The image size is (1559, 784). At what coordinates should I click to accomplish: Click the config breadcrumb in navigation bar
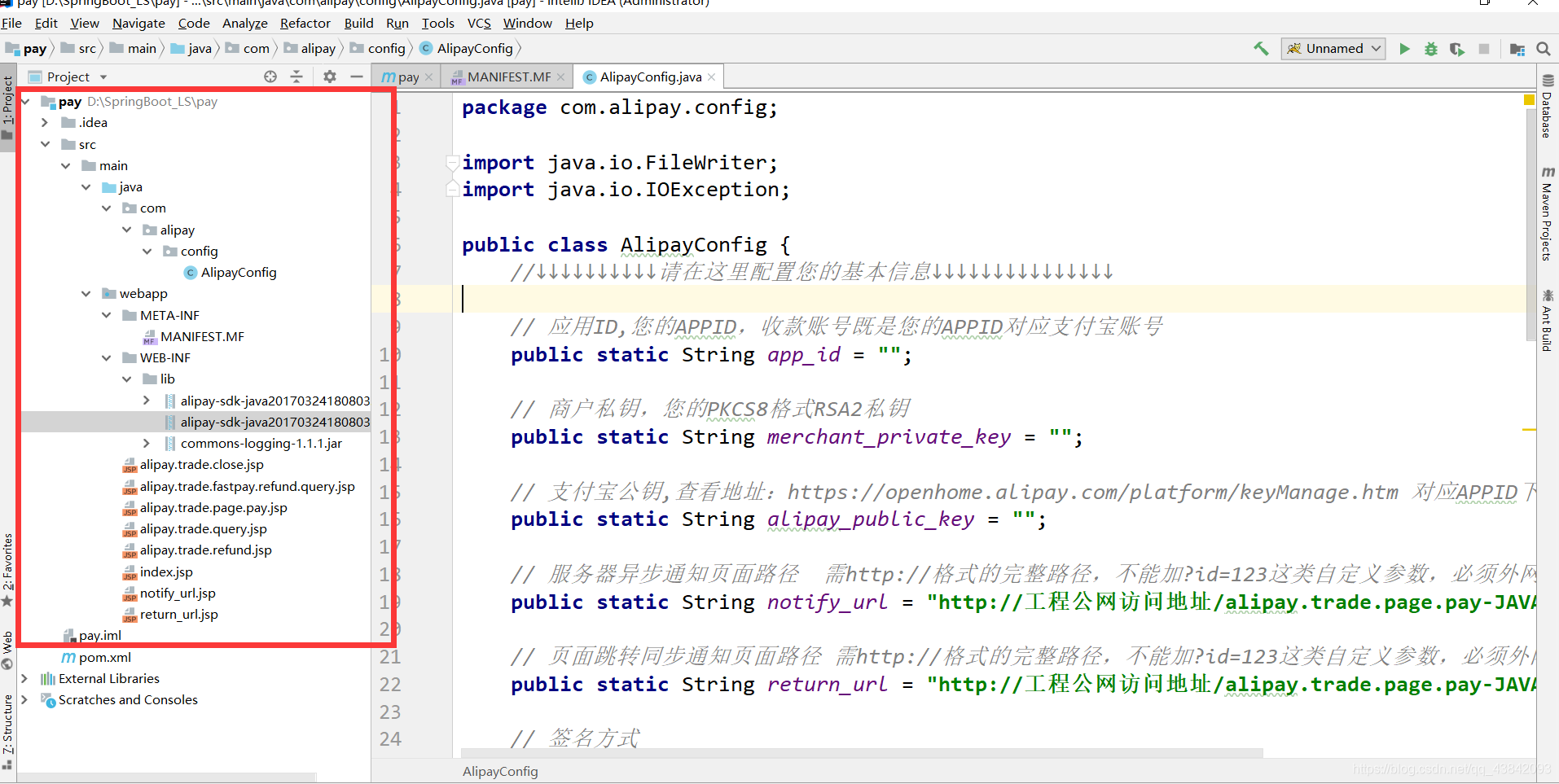pyautogui.click(x=378, y=49)
